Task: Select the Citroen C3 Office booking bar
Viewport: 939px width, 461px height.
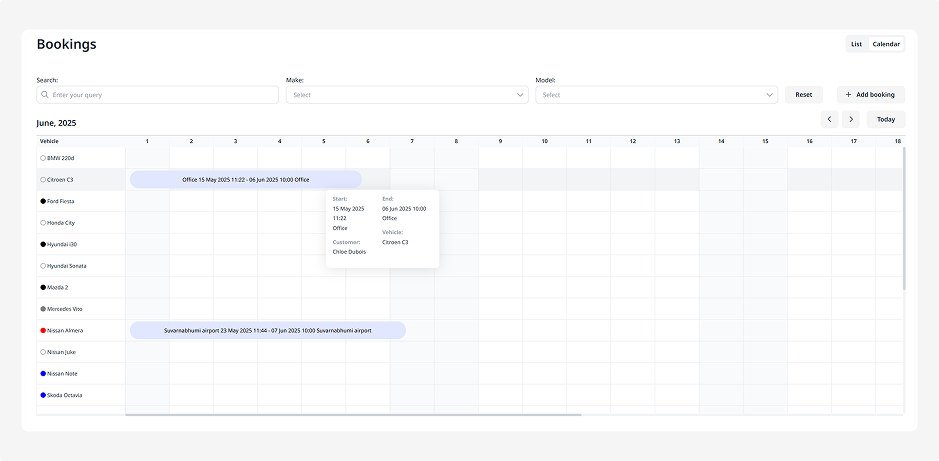Action: point(245,180)
